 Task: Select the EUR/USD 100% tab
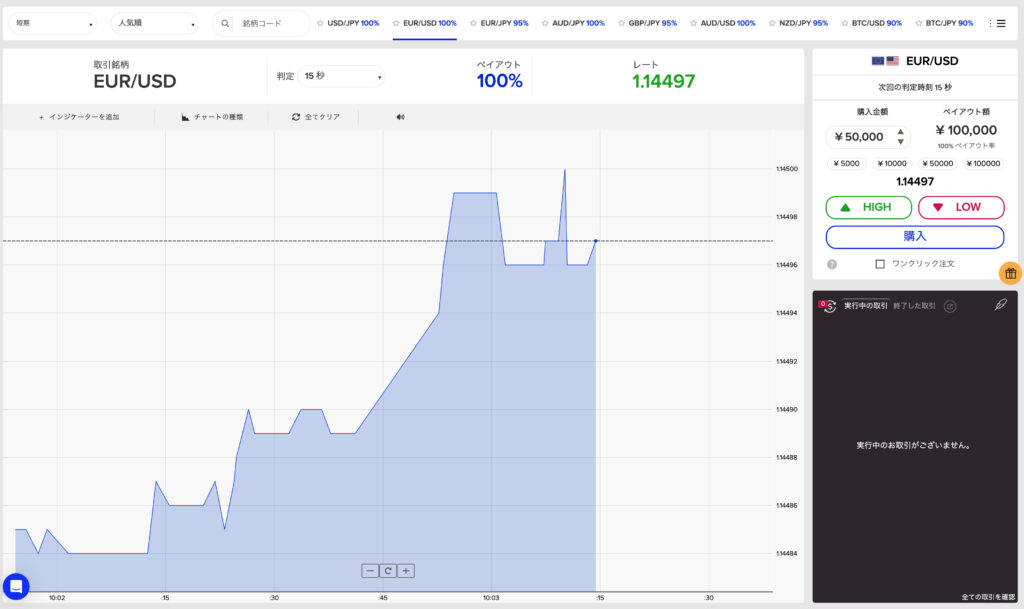pos(430,23)
